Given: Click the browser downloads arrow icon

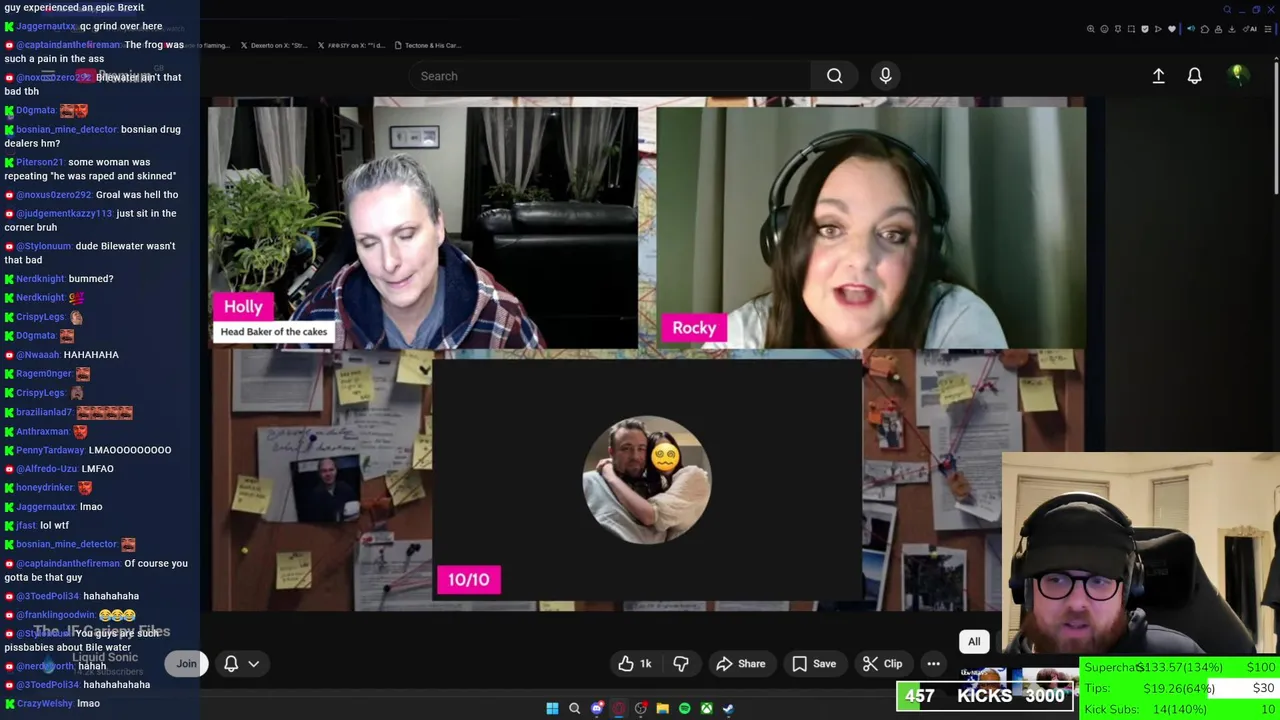Looking at the screenshot, I should point(1231,29).
